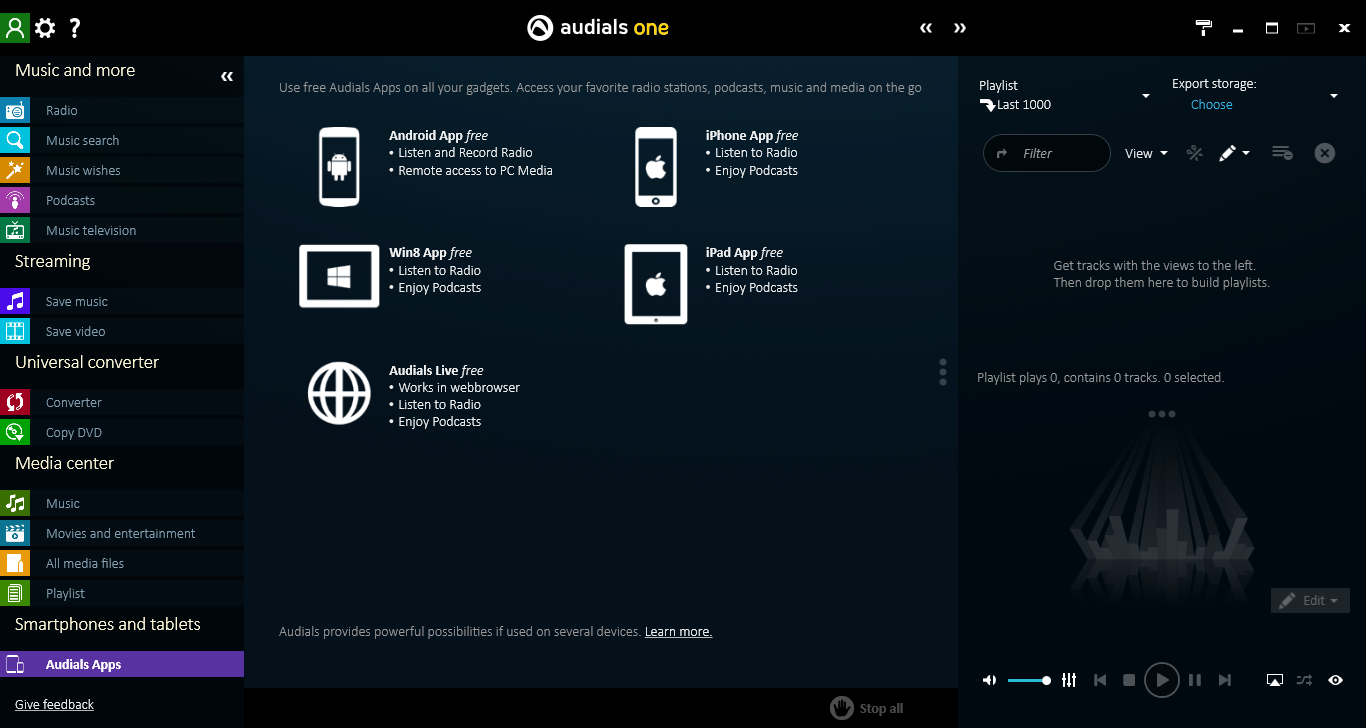Click the Music search magnifier icon

click(15, 140)
